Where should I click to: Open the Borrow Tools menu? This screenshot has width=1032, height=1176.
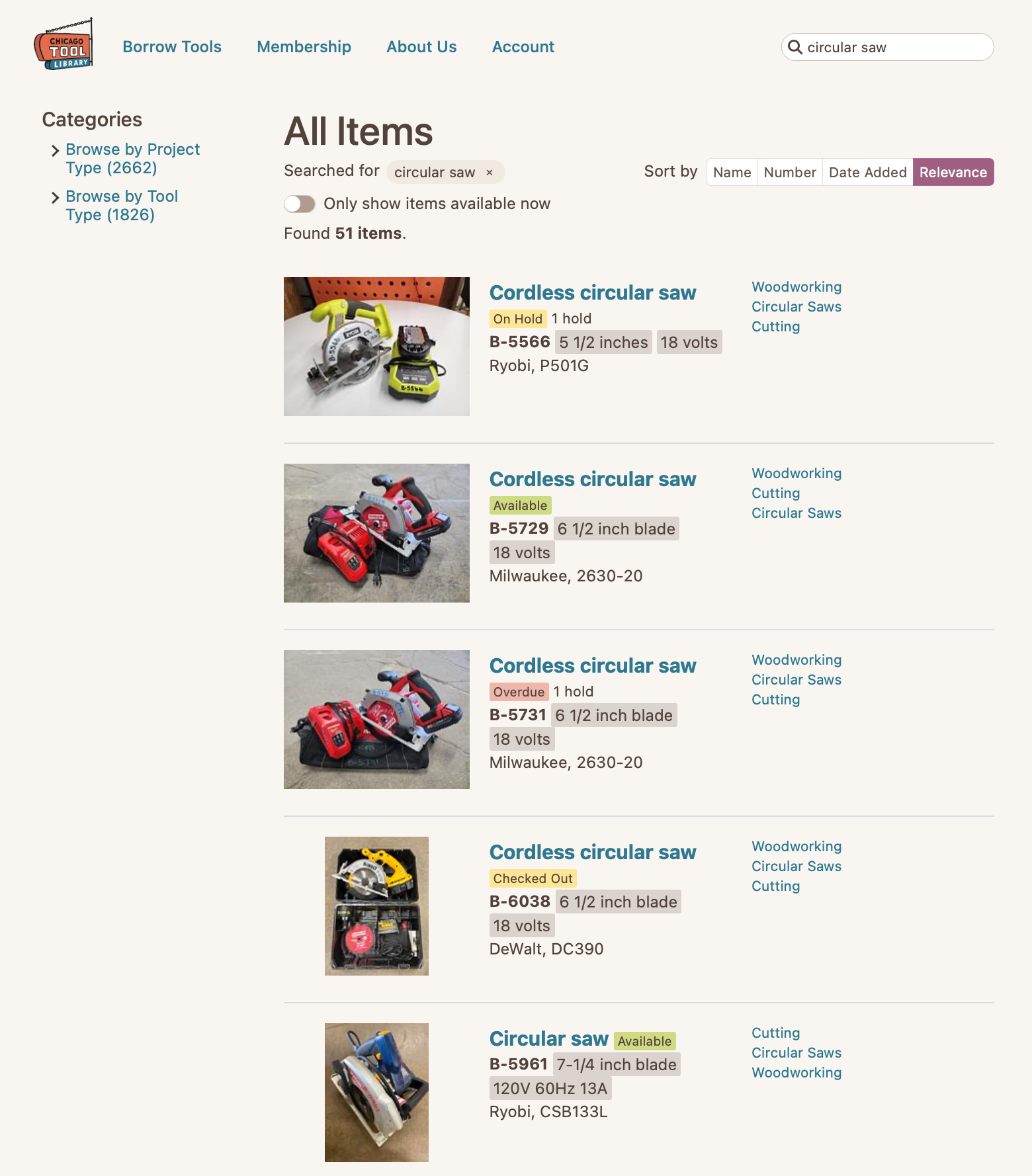tap(172, 47)
